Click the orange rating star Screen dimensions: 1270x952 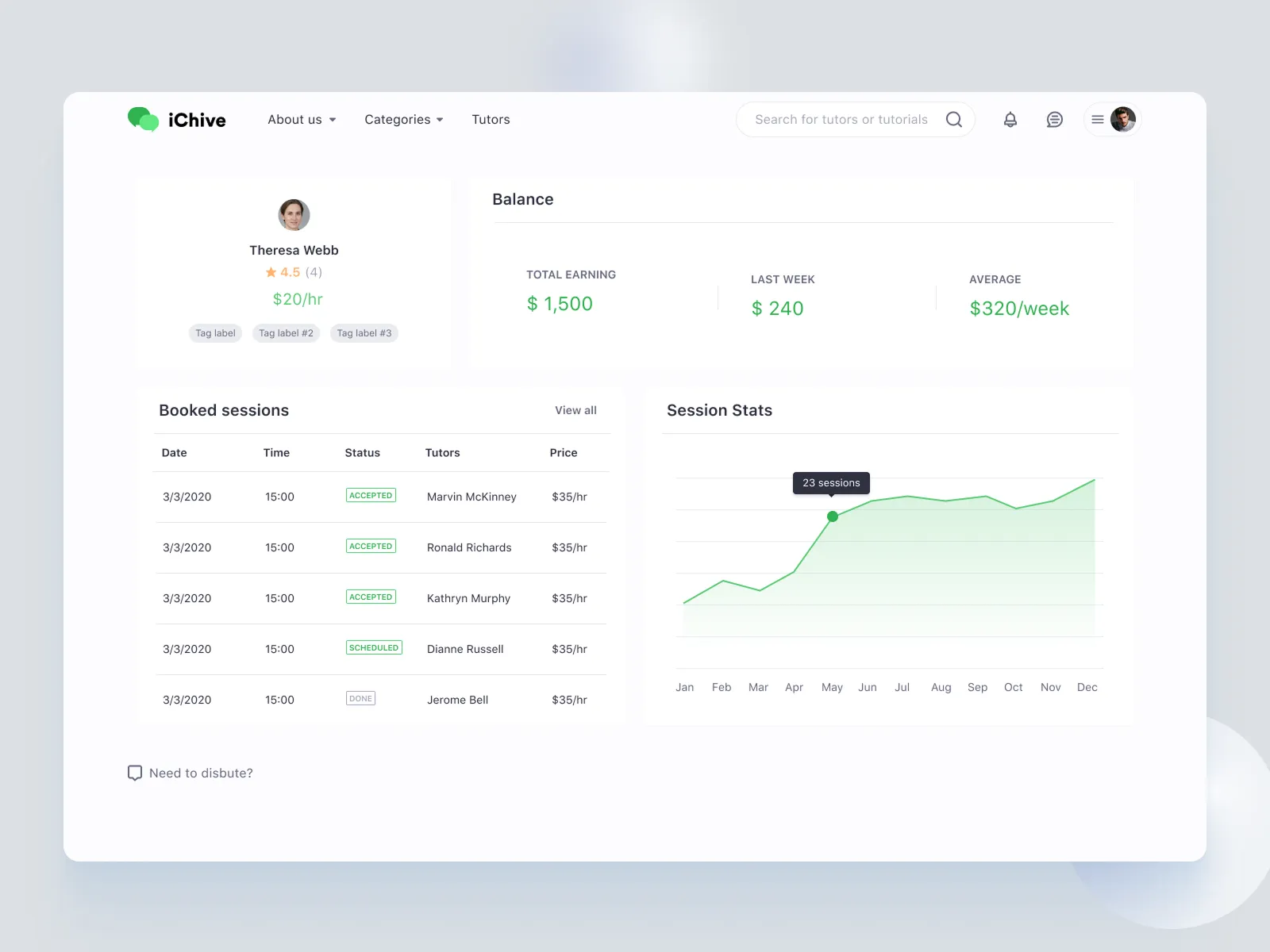click(x=271, y=272)
